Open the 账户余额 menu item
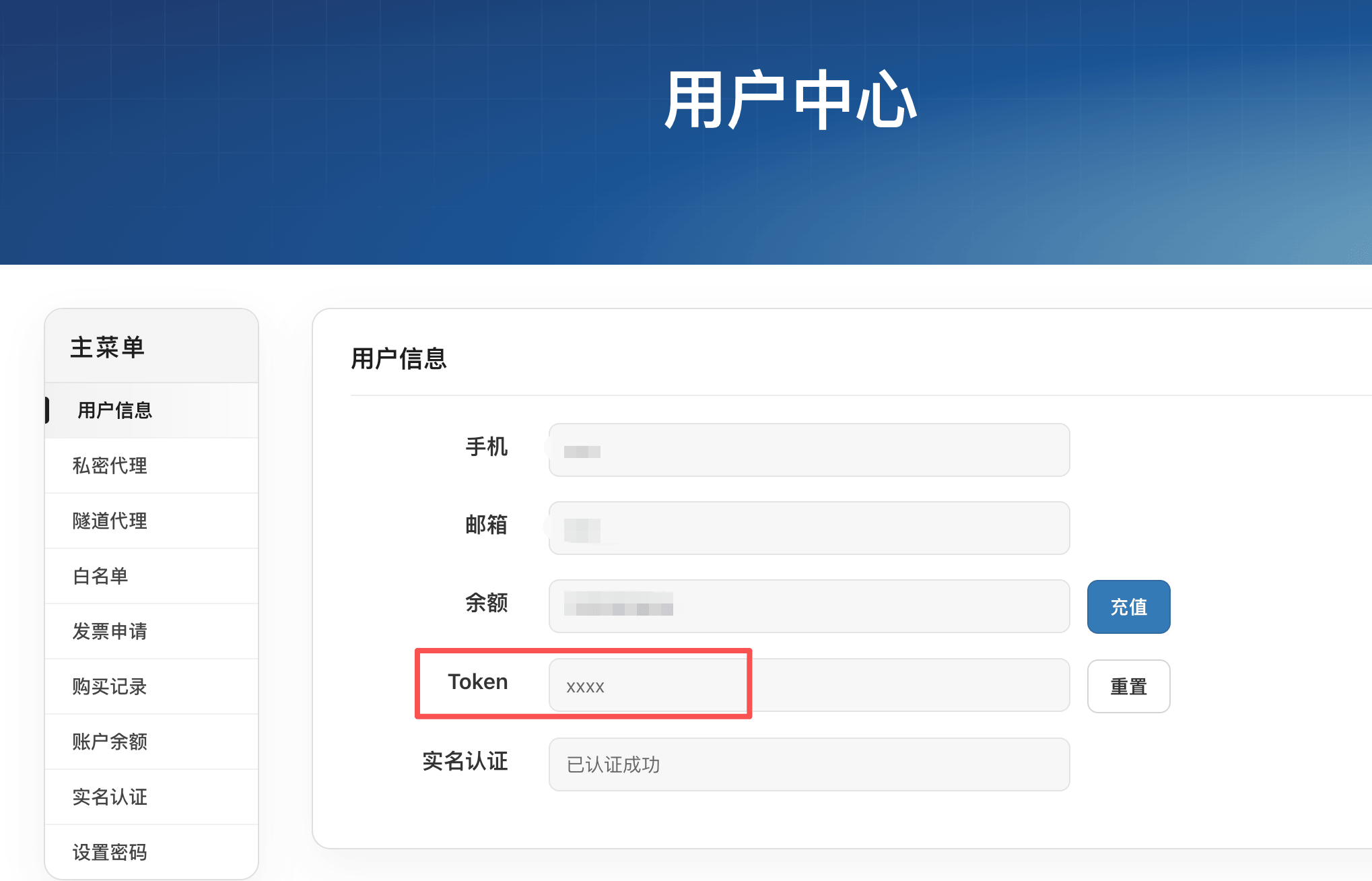The width and height of the screenshot is (1372, 881). [110, 742]
